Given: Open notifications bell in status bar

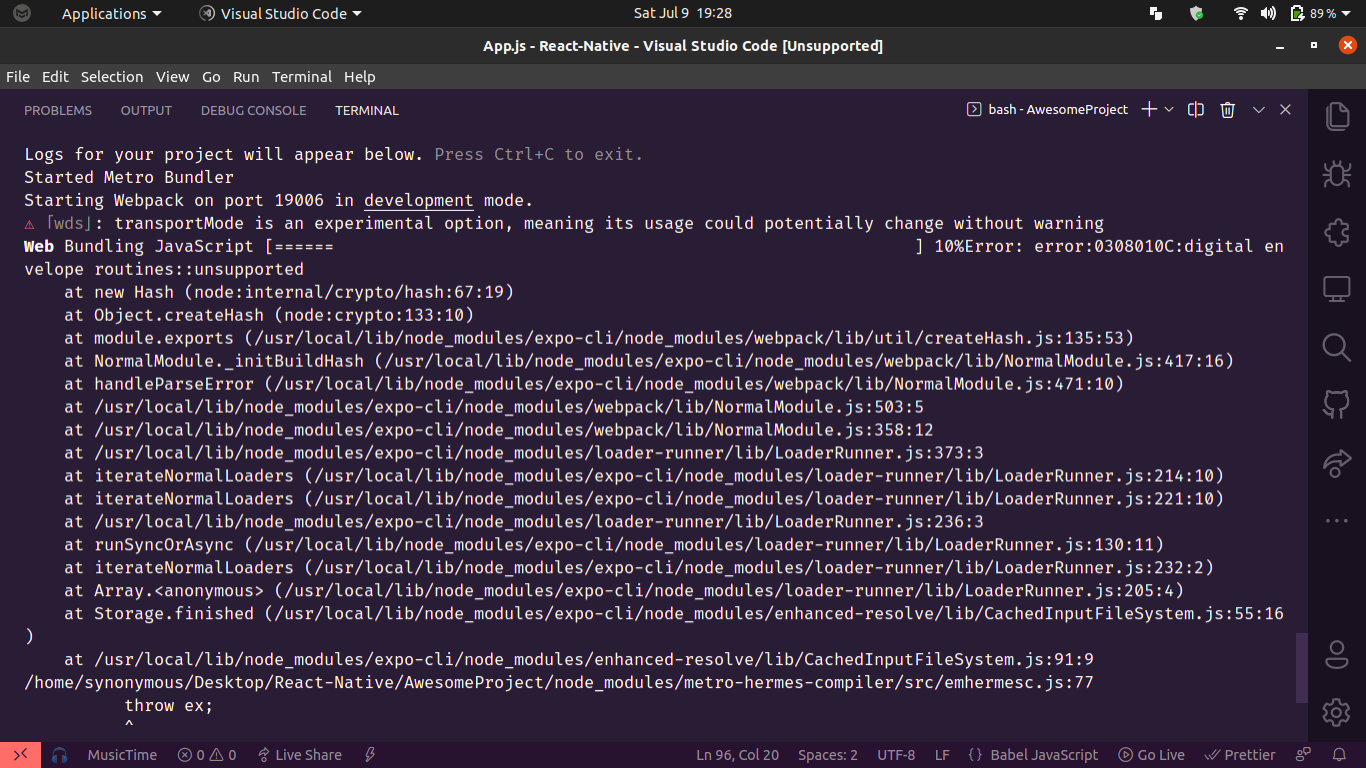Looking at the screenshot, I should [1340, 755].
